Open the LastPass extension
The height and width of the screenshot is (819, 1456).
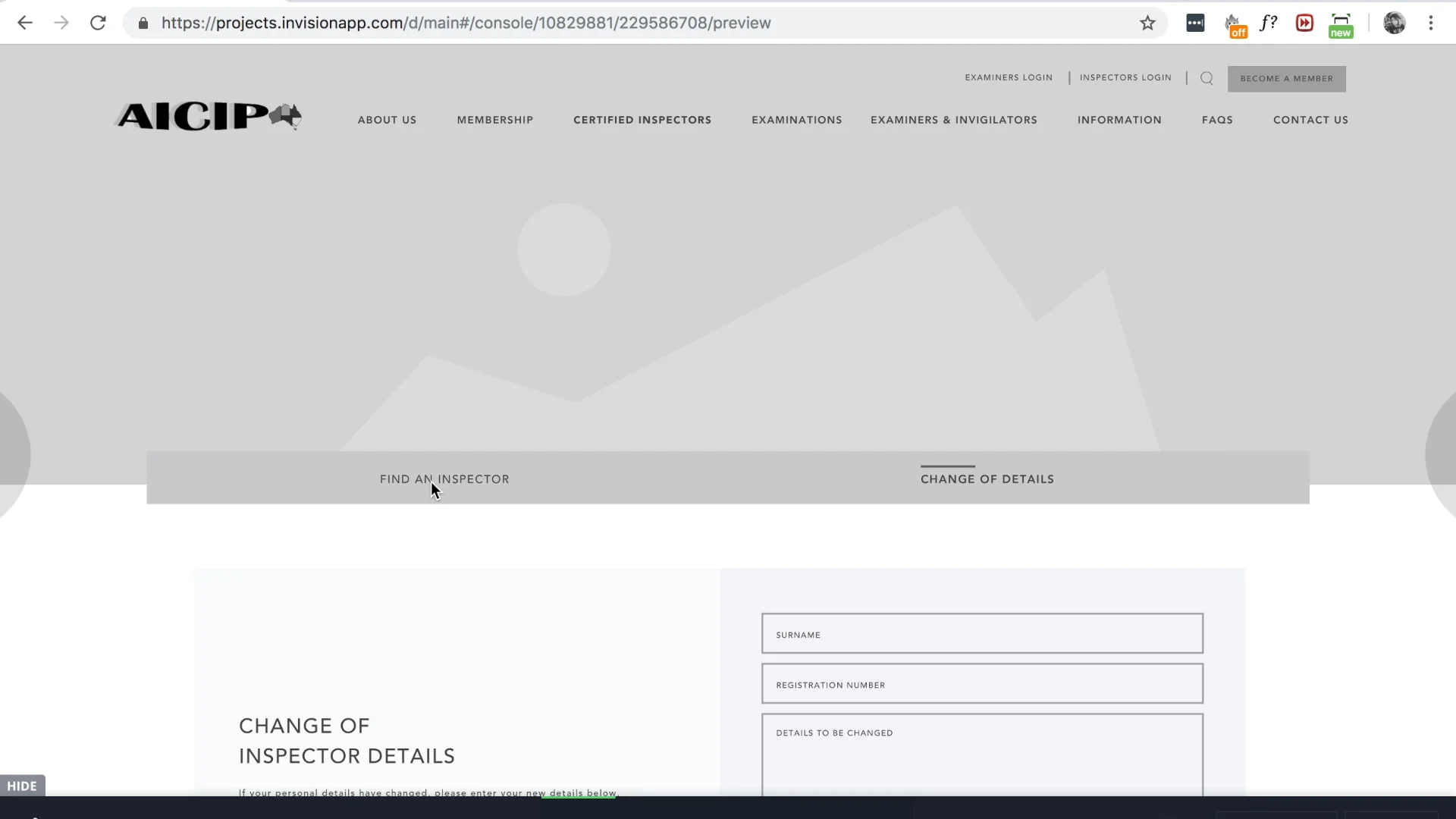coord(1195,23)
